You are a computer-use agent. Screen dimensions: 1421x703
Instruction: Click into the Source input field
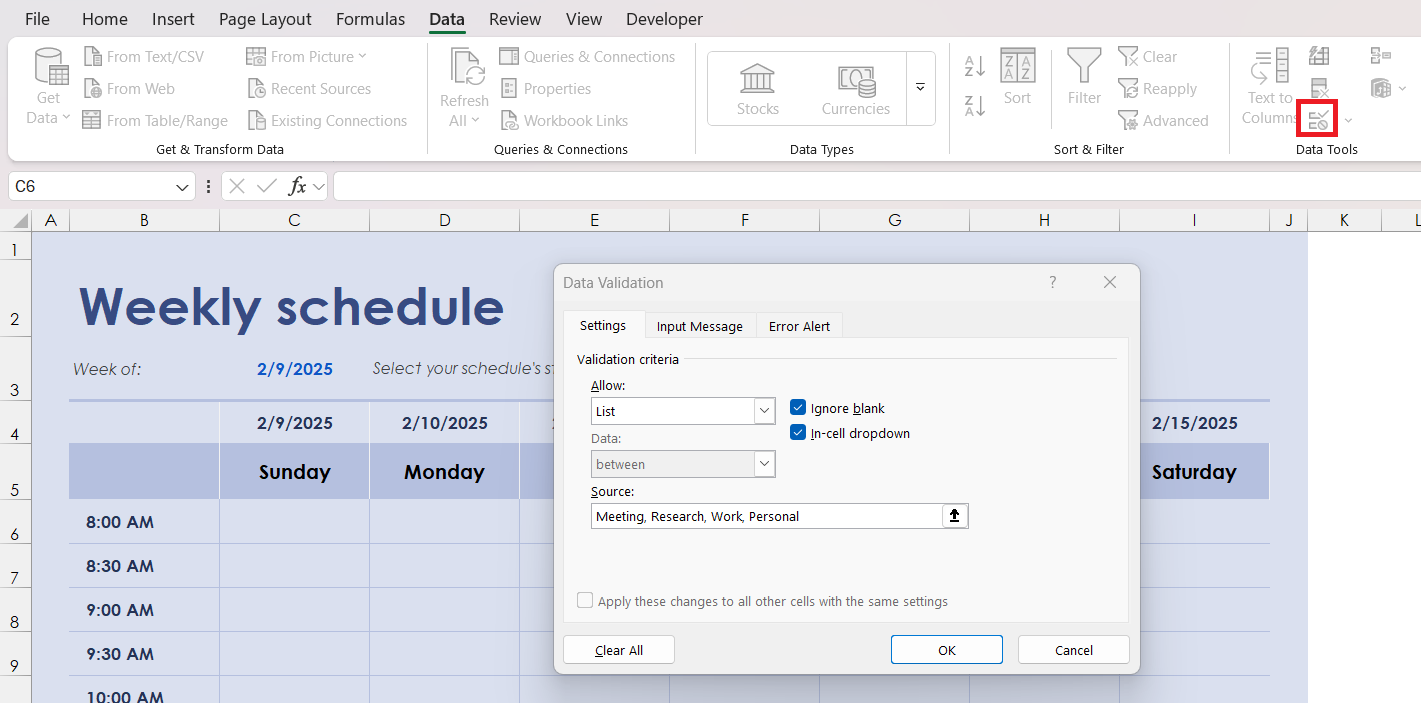click(766, 516)
